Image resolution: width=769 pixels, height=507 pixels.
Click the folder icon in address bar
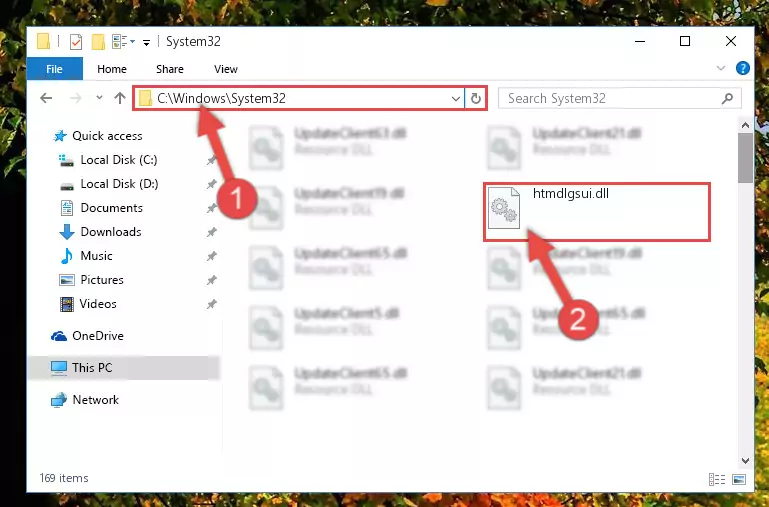click(145, 99)
